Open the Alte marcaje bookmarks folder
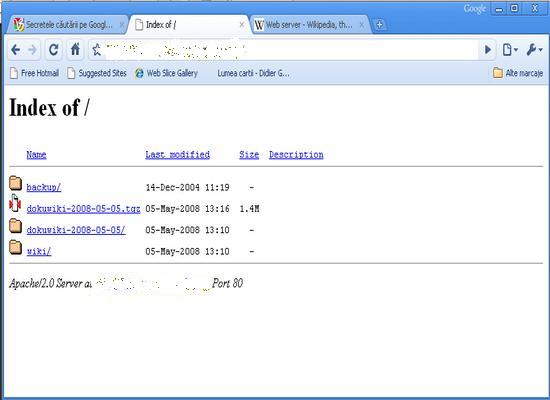The height and width of the screenshot is (400, 550). tap(518, 73)
